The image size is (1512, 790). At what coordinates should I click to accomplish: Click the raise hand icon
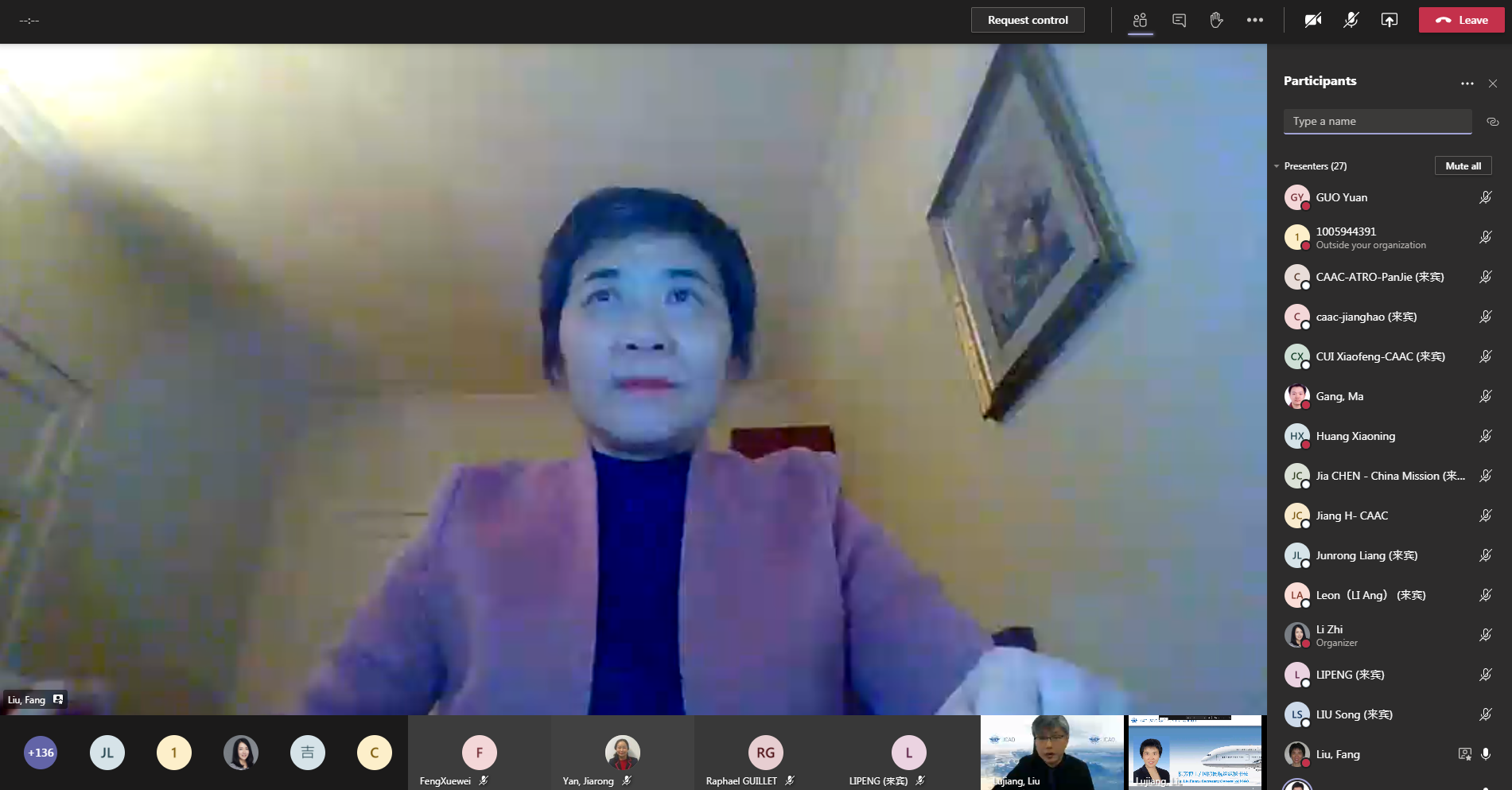[x=1216, y=21]
